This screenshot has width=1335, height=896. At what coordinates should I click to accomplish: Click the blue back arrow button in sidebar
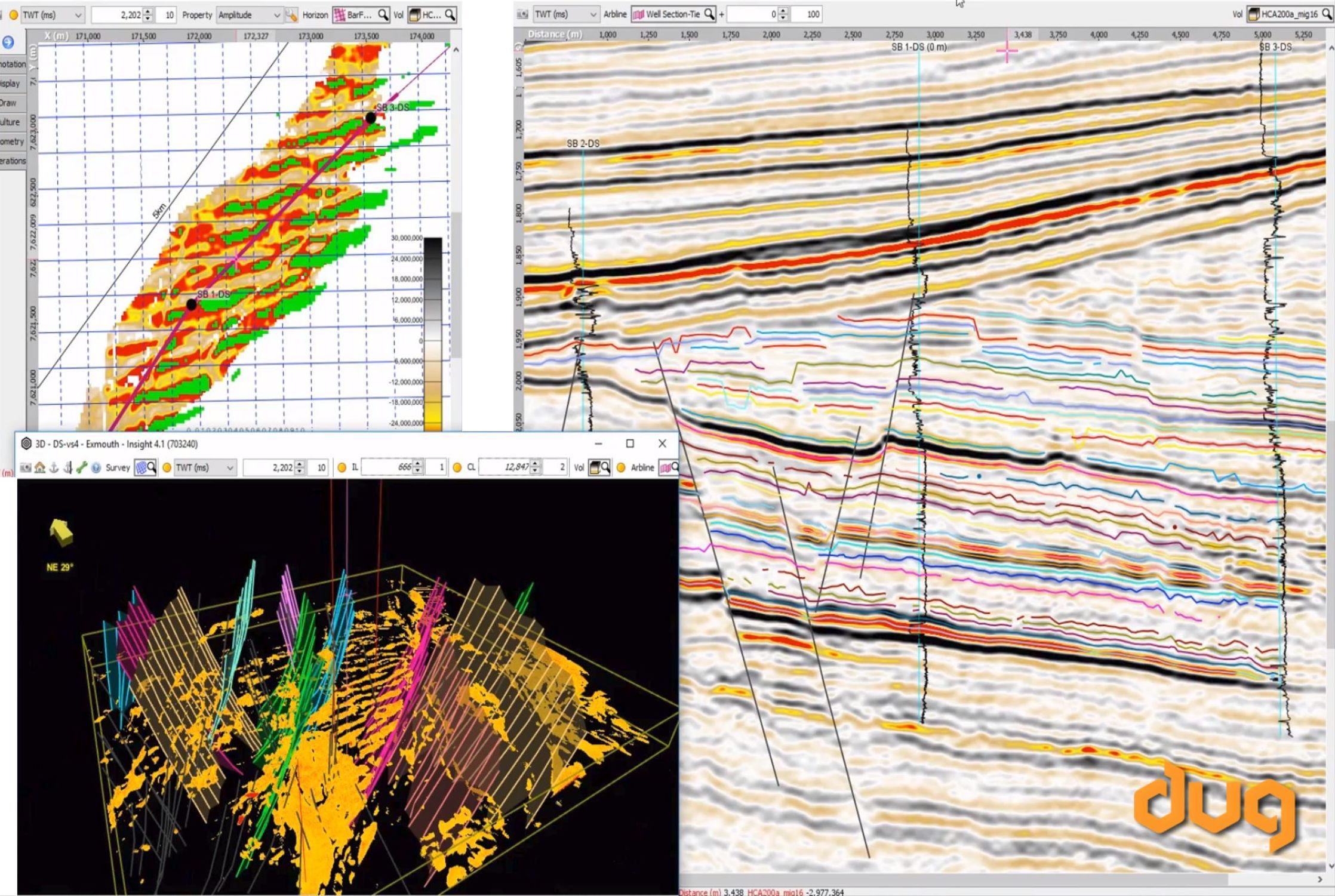coord(7,42)
